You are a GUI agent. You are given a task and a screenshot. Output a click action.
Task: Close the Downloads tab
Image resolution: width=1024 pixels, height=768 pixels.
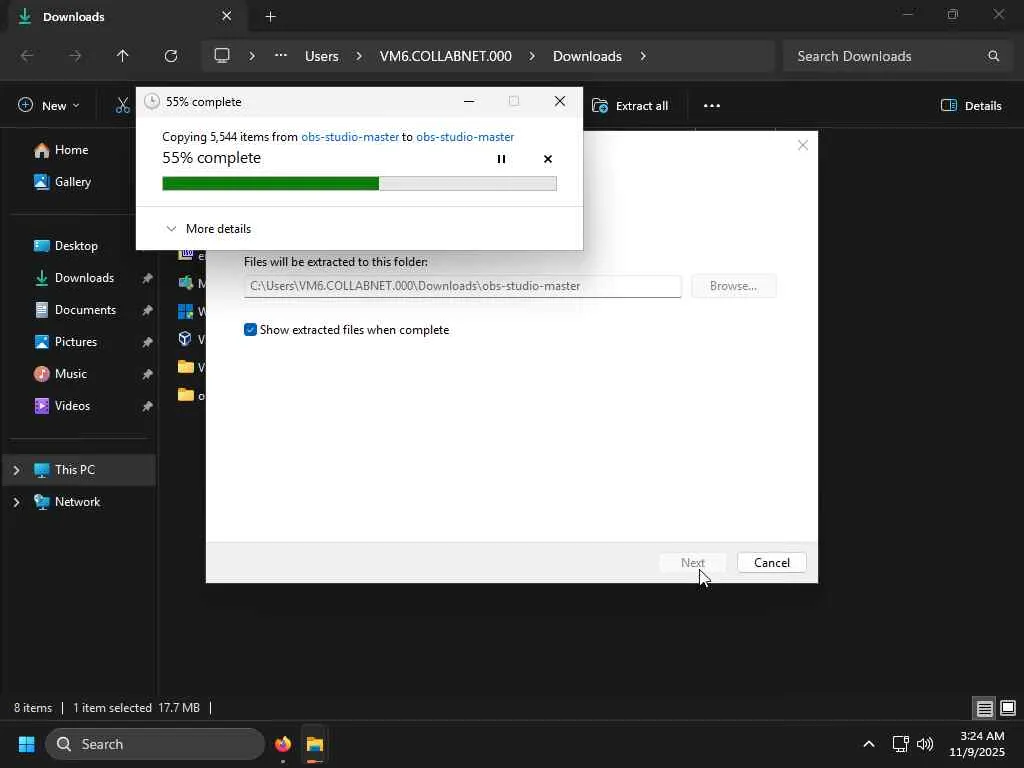[x=227, y=16]
